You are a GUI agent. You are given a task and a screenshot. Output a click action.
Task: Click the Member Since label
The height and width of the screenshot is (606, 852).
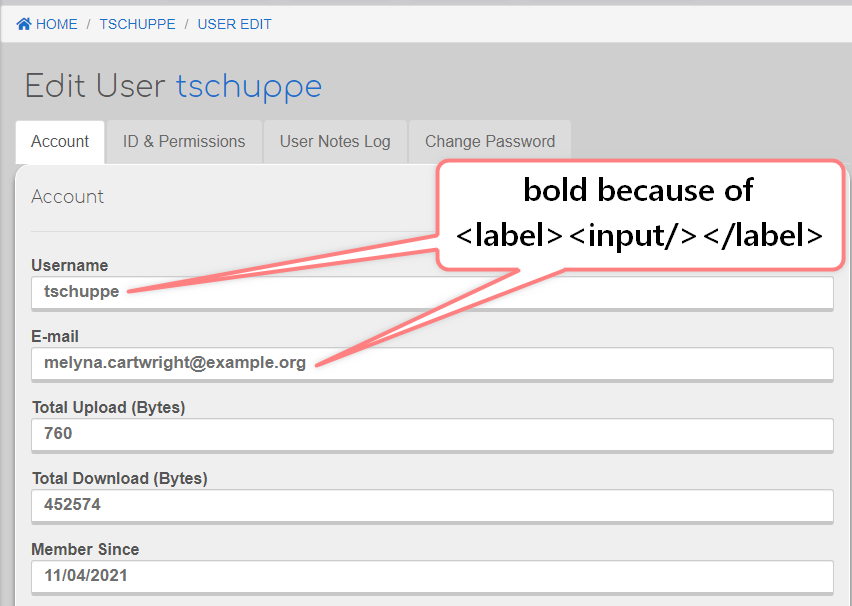[x=85, y=549]
